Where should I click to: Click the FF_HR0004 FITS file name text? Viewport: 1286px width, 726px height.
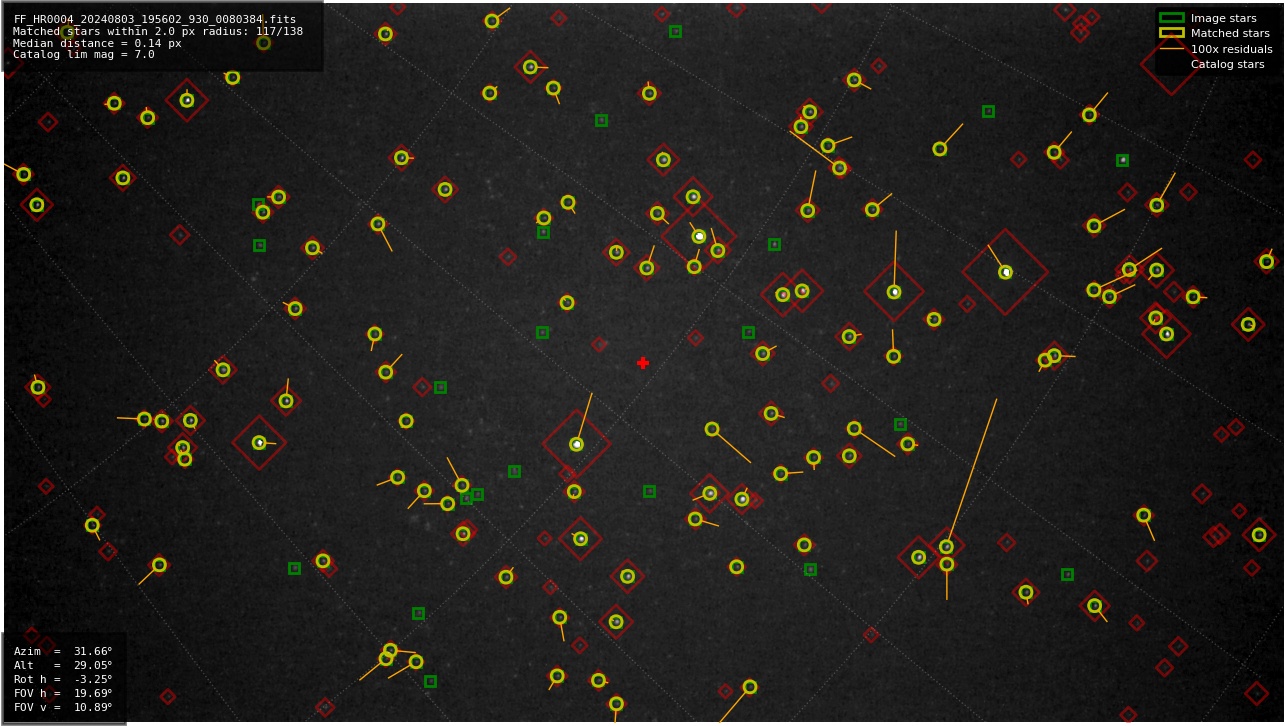point(155,19)
